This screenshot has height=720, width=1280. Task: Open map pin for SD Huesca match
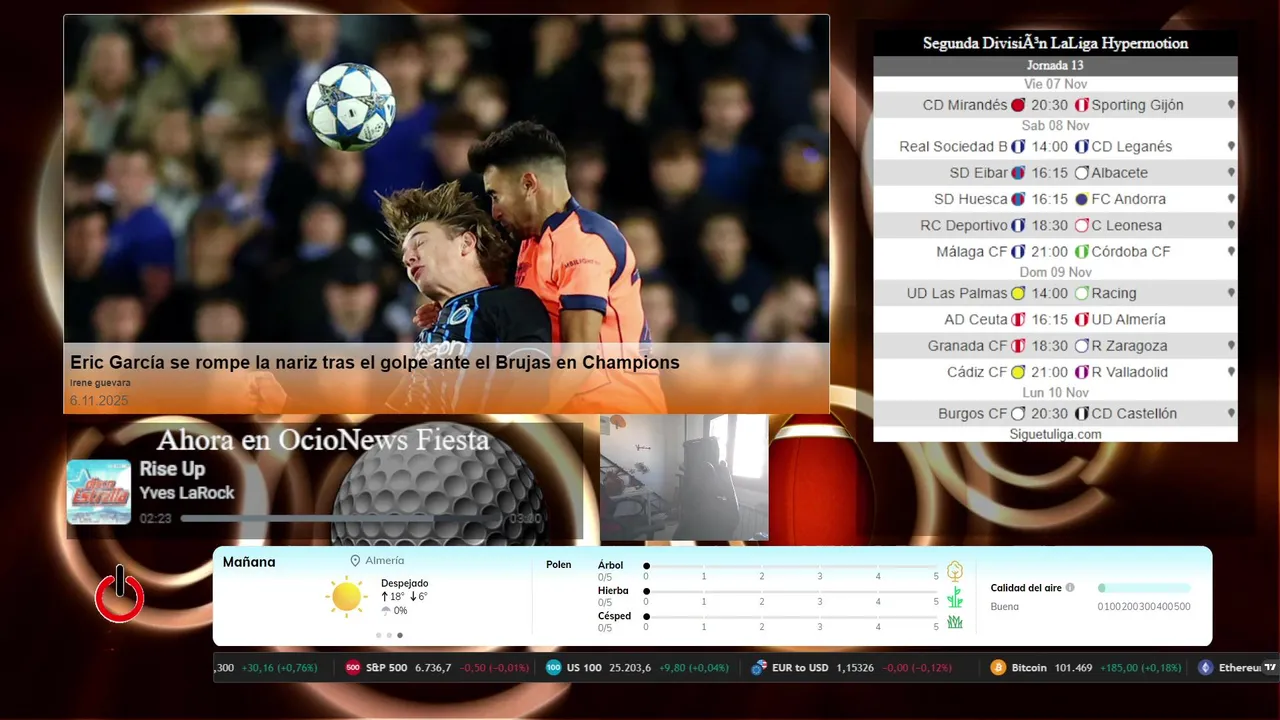pyautogui.click(x=1231, y=199)
